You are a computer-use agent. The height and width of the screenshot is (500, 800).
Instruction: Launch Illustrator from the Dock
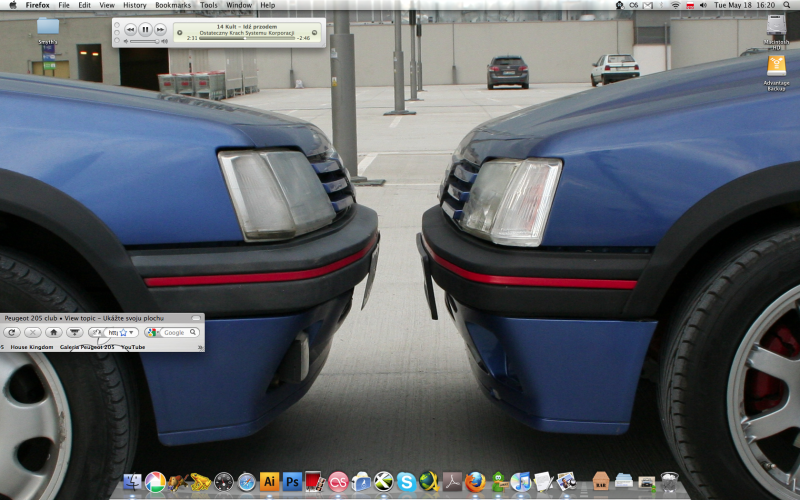269,482
